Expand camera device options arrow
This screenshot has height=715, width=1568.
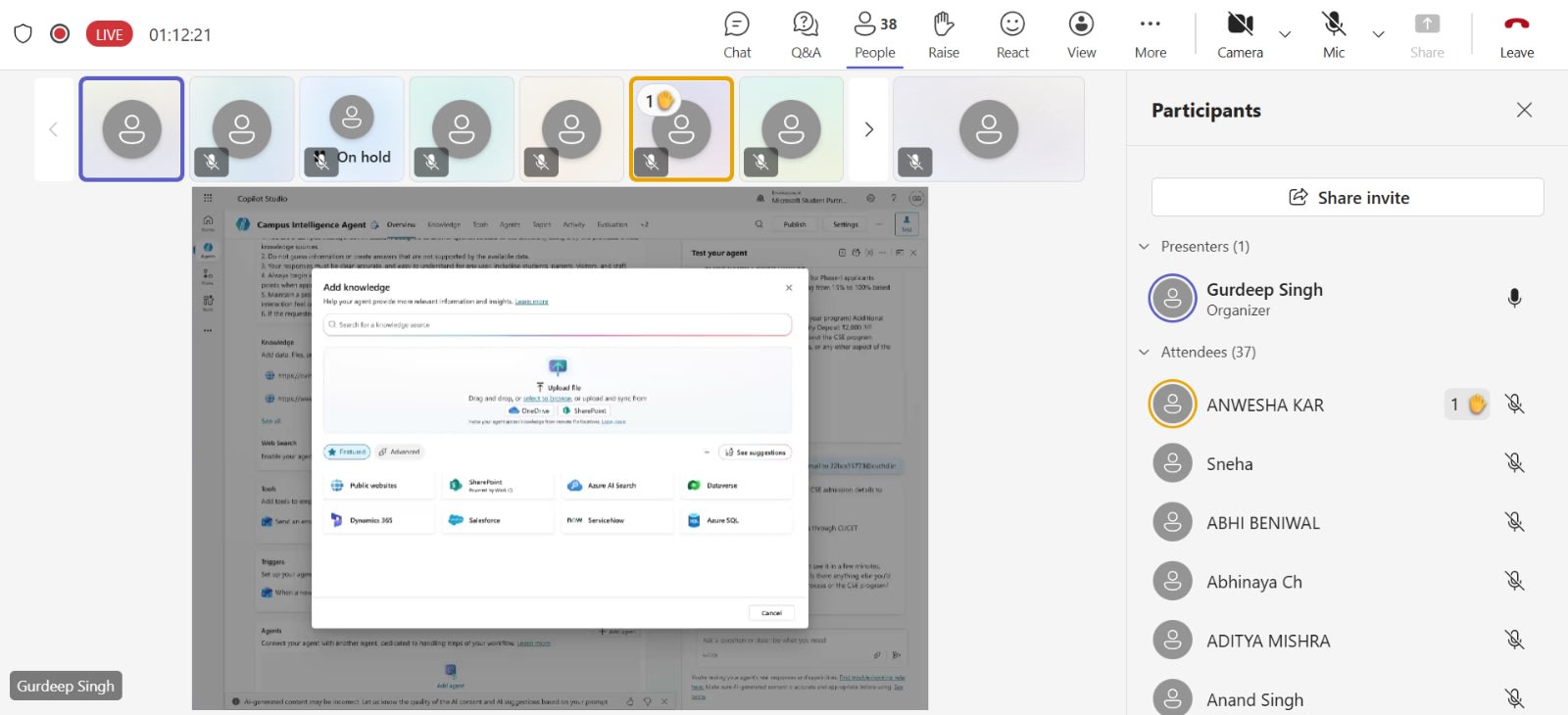(1285, 34)
